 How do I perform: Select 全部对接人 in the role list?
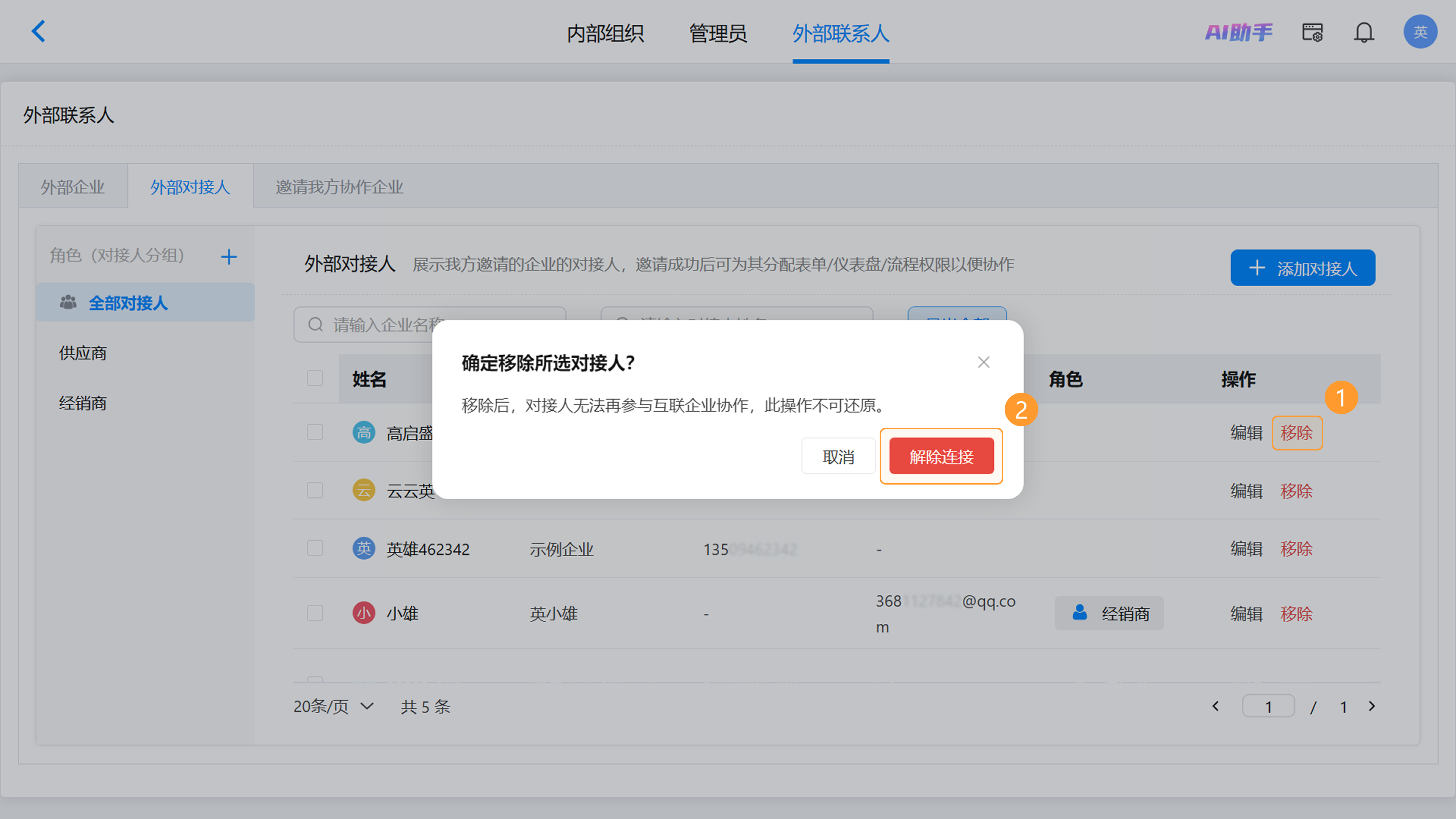tap(145, 303)
